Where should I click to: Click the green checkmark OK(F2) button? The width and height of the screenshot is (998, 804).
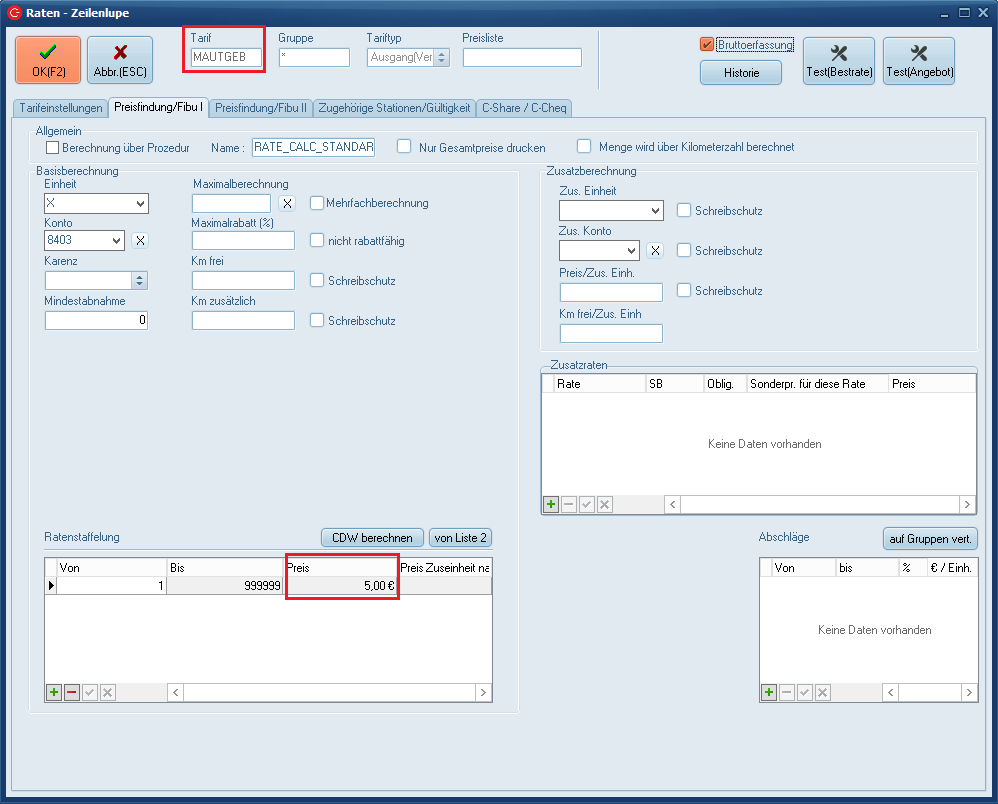pos(48,60)
